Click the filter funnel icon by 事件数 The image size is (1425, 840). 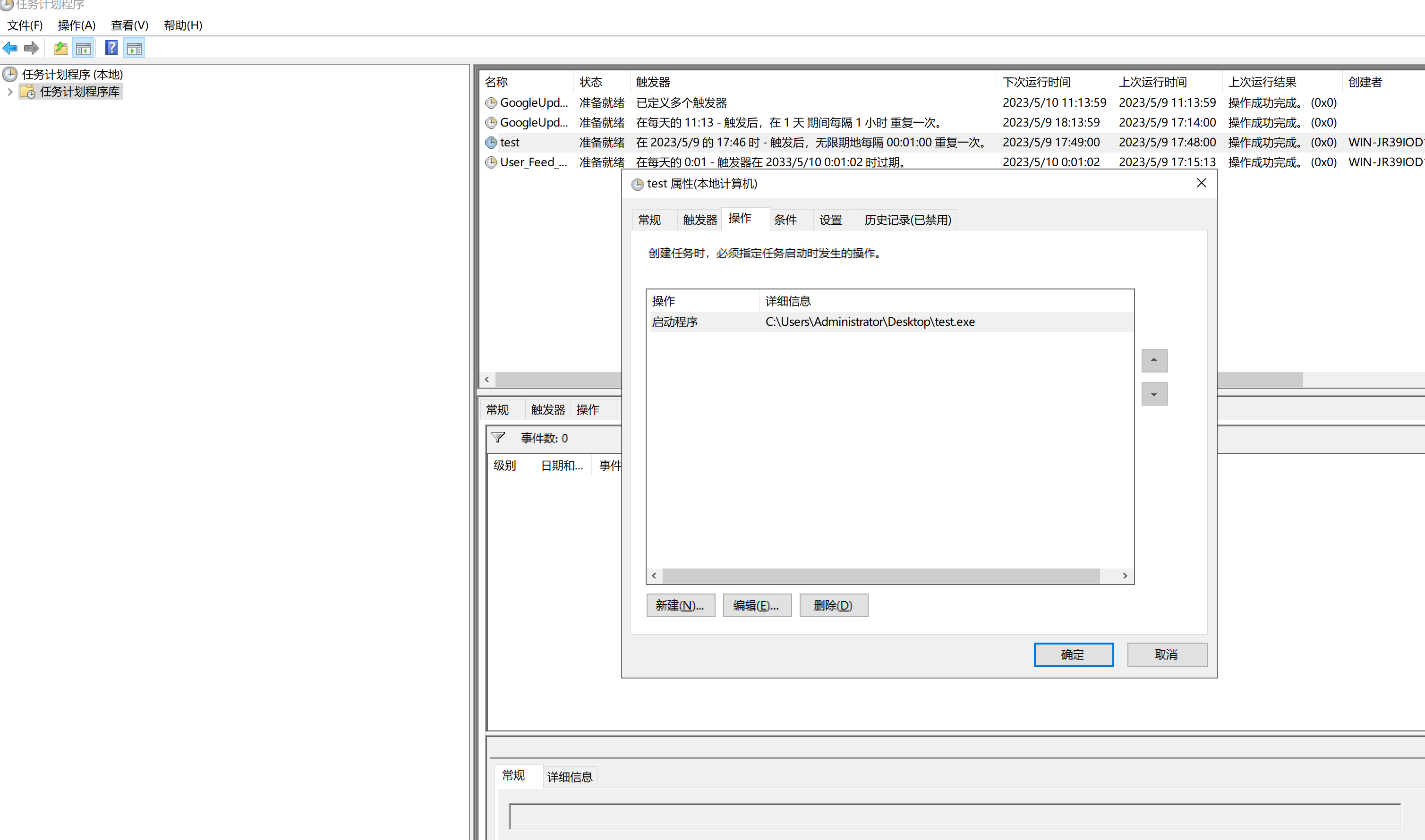click(498, 438)
